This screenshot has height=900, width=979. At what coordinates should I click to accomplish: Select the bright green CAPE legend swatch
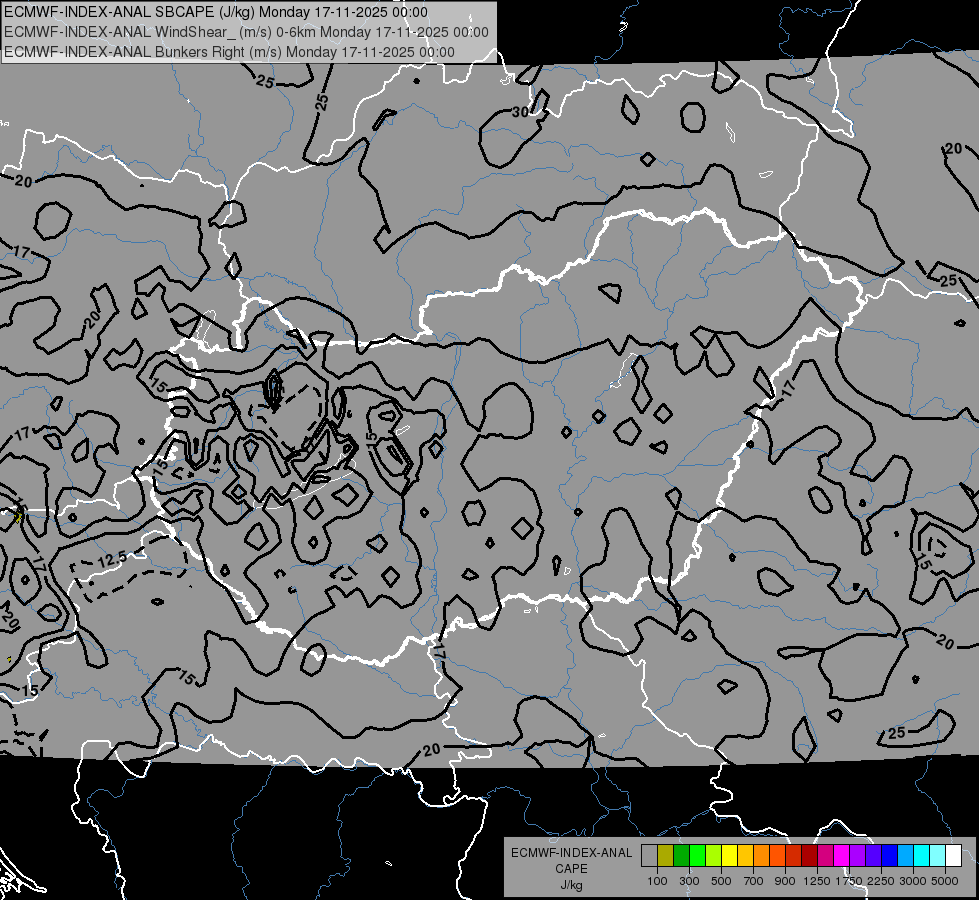(697, 855)
